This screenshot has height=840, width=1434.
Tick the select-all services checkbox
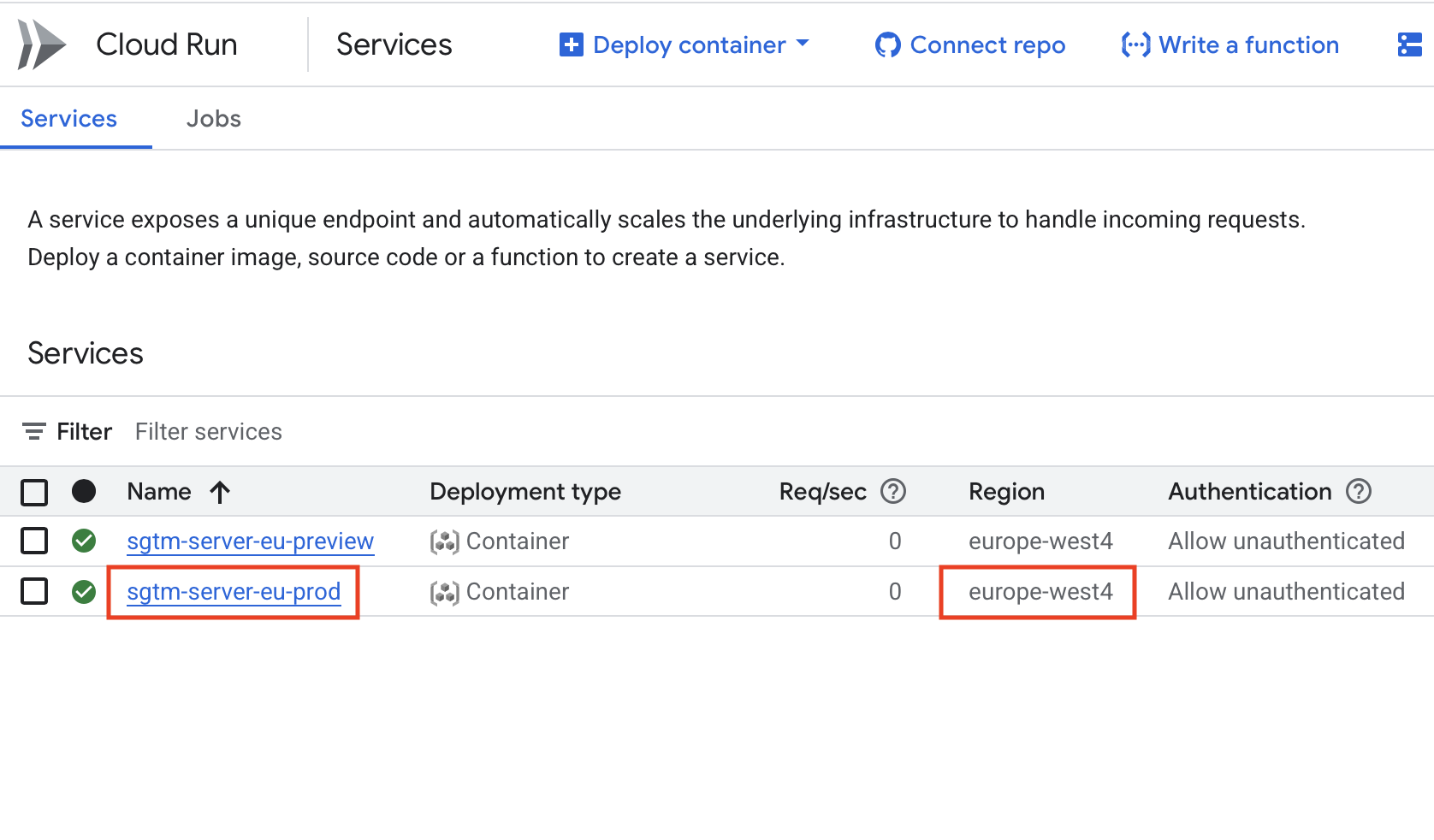34,492
